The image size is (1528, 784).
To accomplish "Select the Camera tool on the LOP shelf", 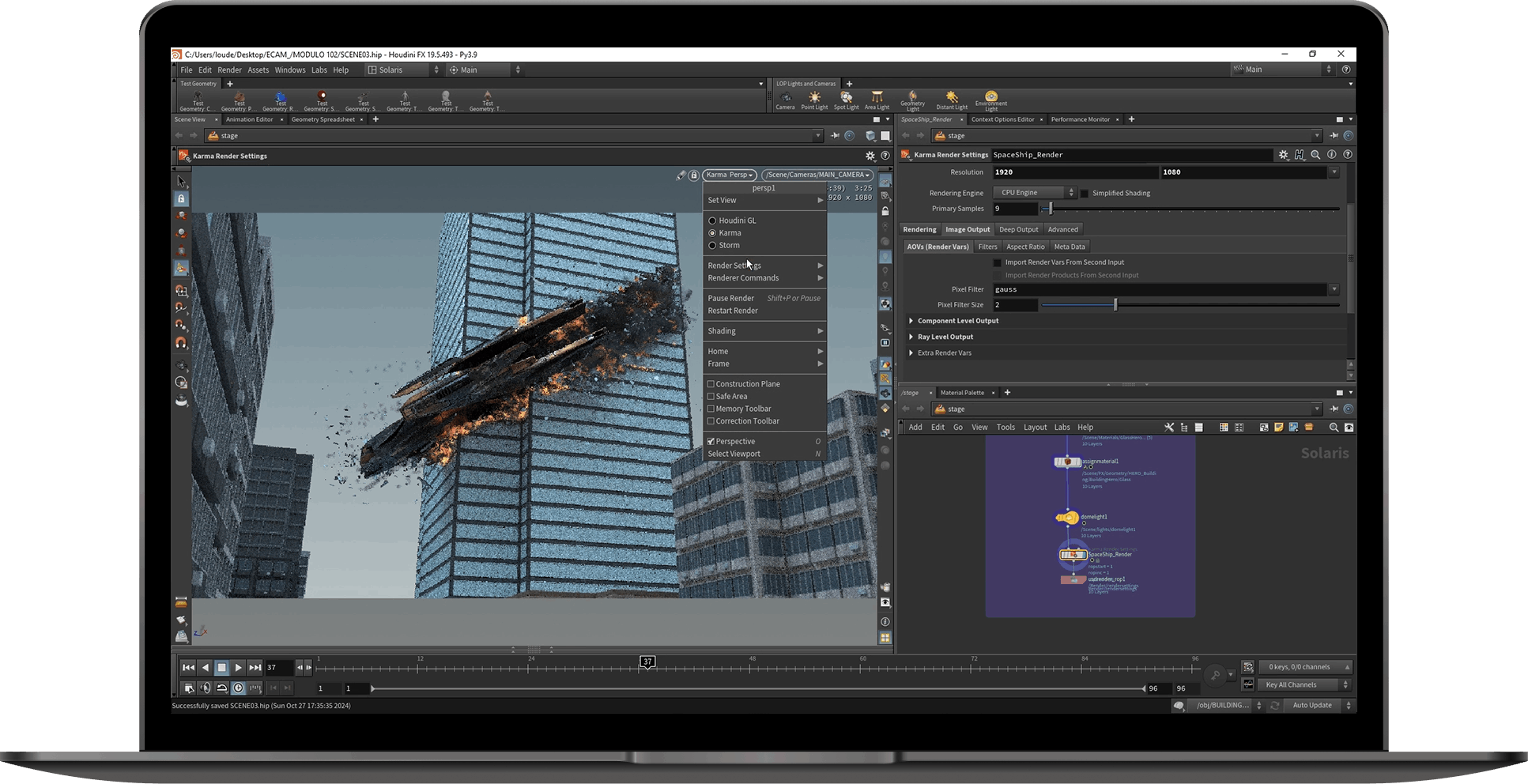I will [785, 100].
